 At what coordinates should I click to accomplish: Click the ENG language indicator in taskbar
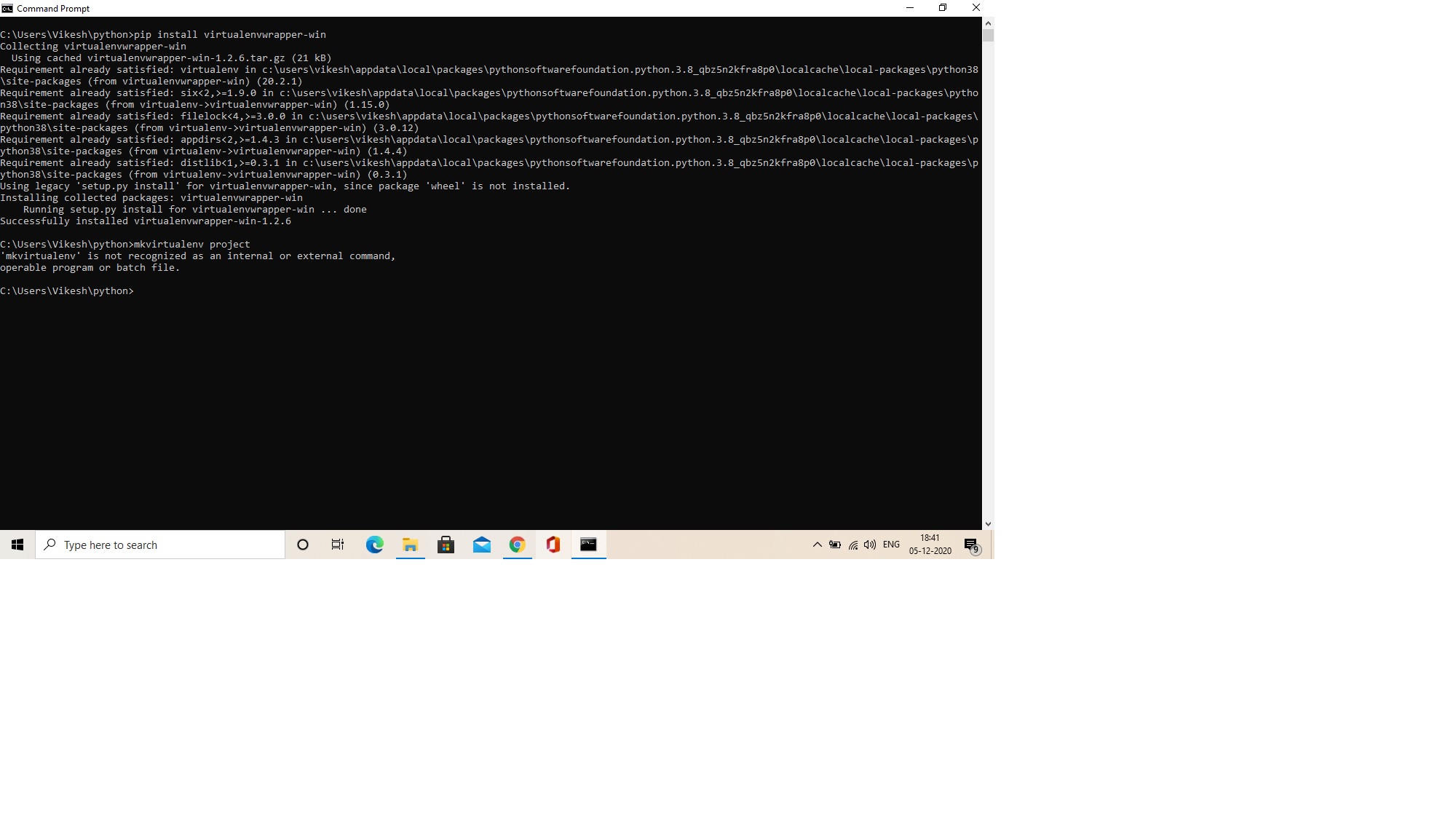tap(891, 544)
